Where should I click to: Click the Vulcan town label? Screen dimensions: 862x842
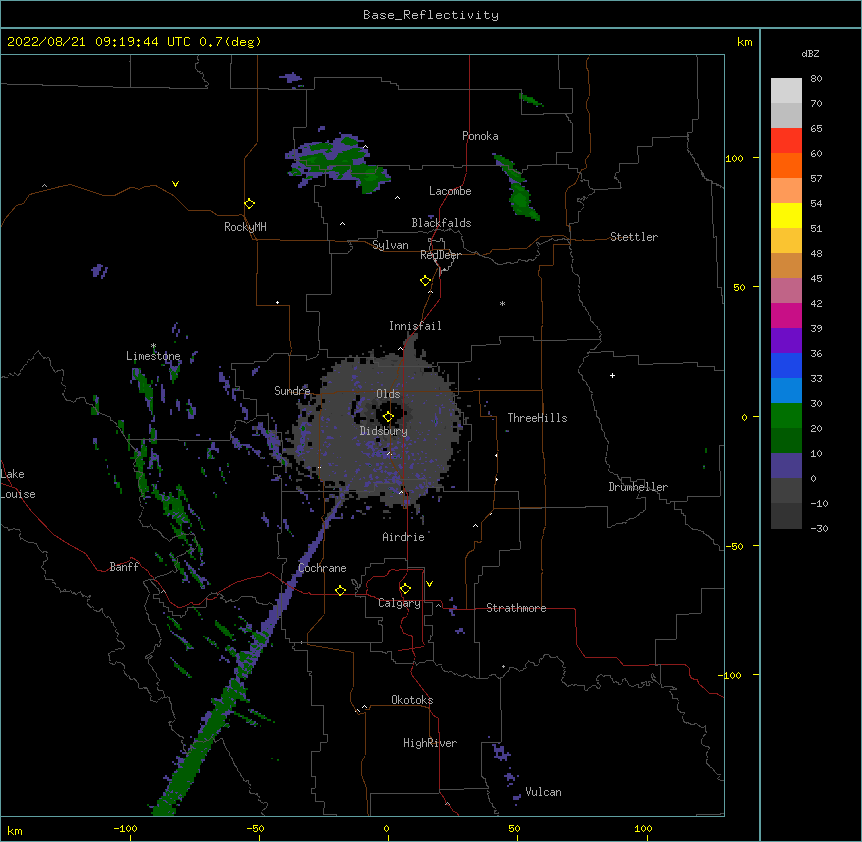coord(543,792)
